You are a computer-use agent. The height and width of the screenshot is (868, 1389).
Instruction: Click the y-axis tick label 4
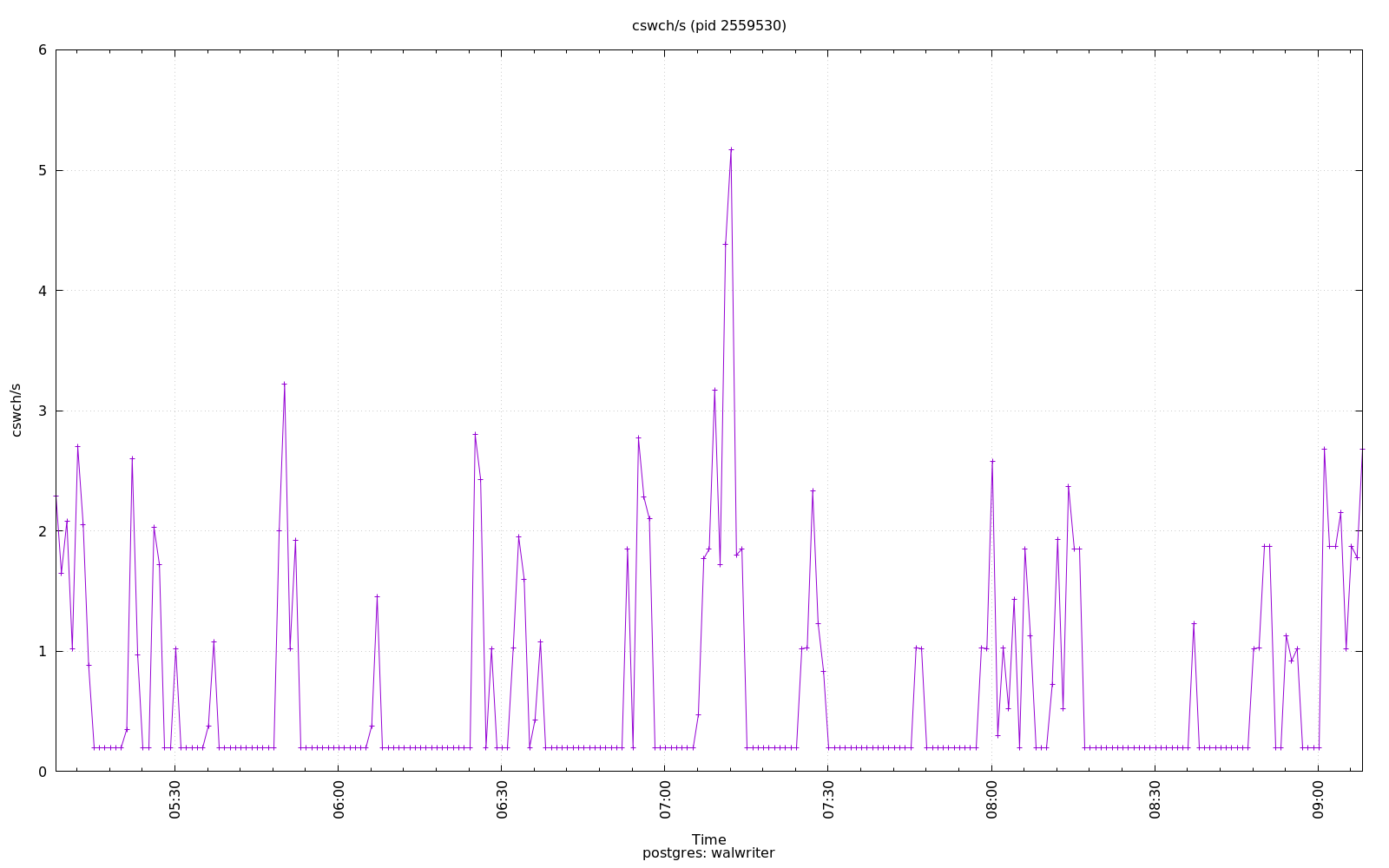point(43,291)
